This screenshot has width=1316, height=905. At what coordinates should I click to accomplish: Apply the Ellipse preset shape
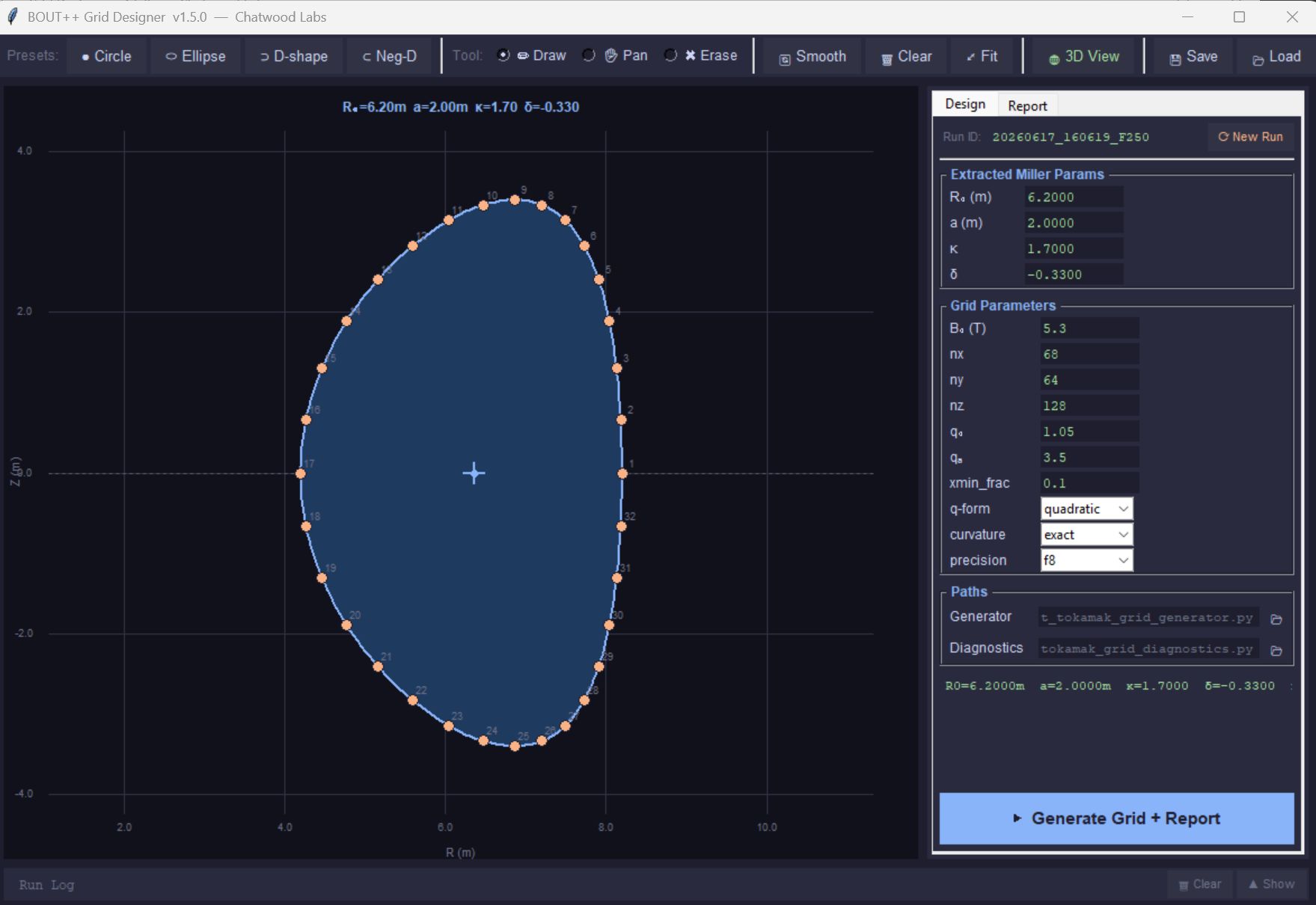pyautogui.click(x=195, y=56)
